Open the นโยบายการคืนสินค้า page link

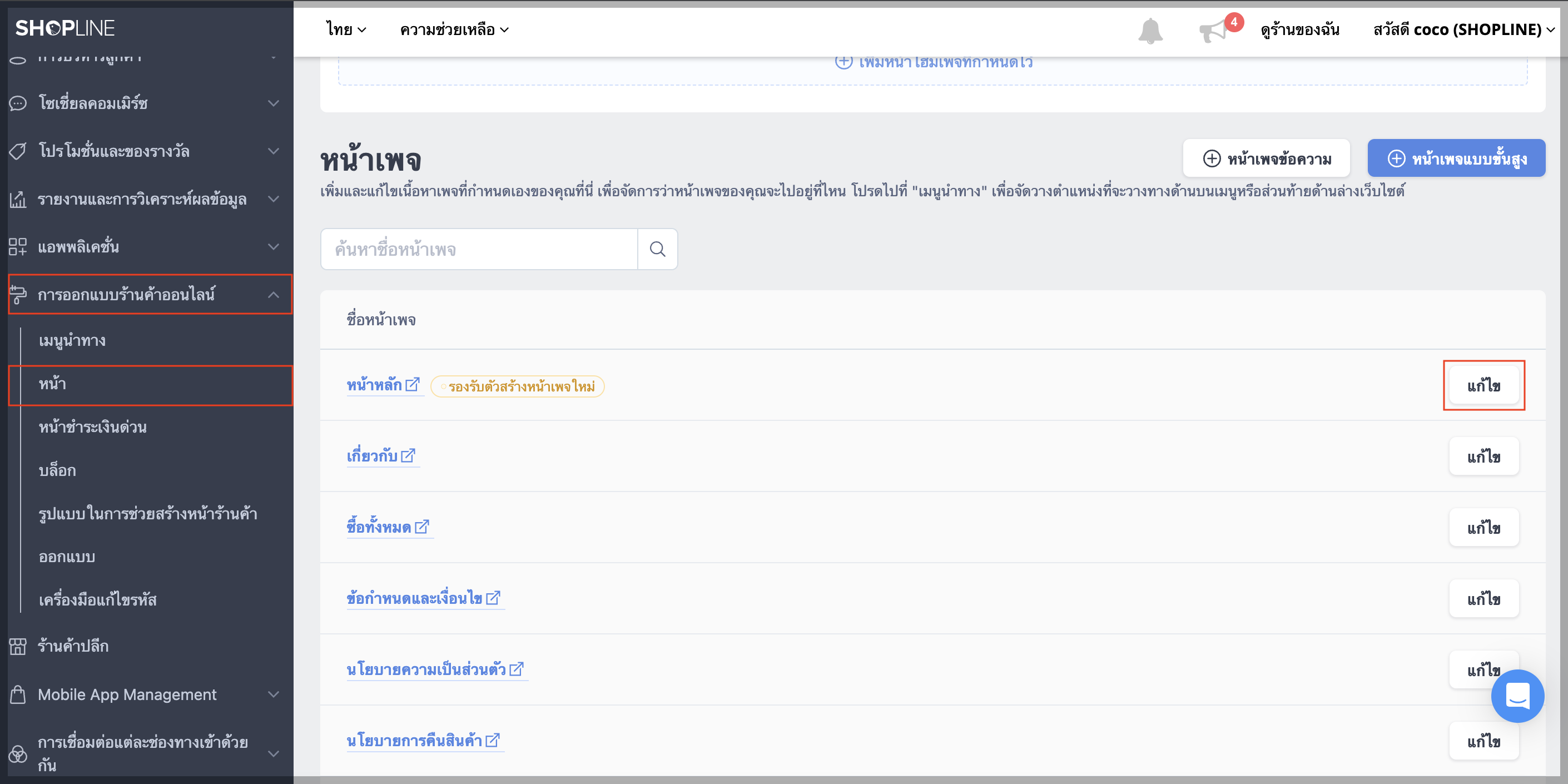tap(415, 741)
